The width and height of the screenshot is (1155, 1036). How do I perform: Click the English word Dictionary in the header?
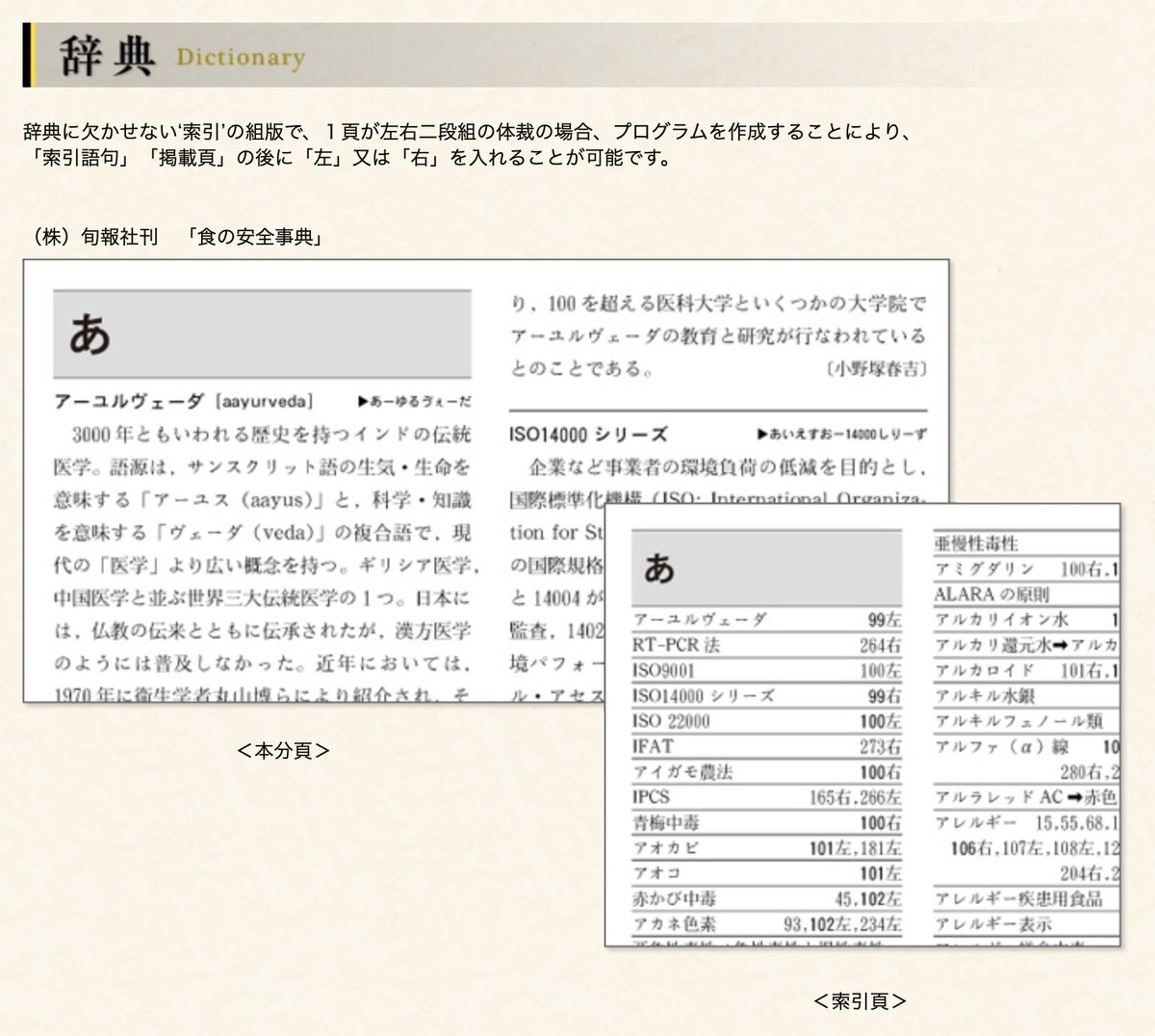click(x=240, y=58)
